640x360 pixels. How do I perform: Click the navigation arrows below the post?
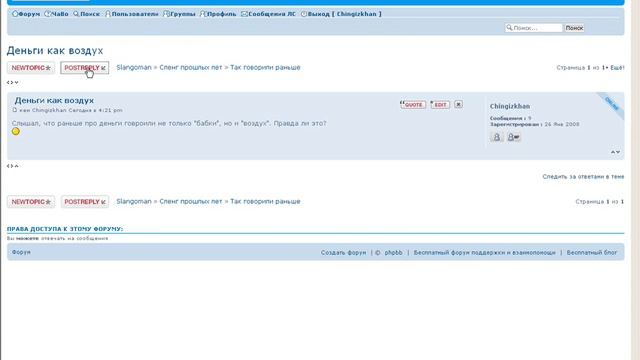(13, 166)
